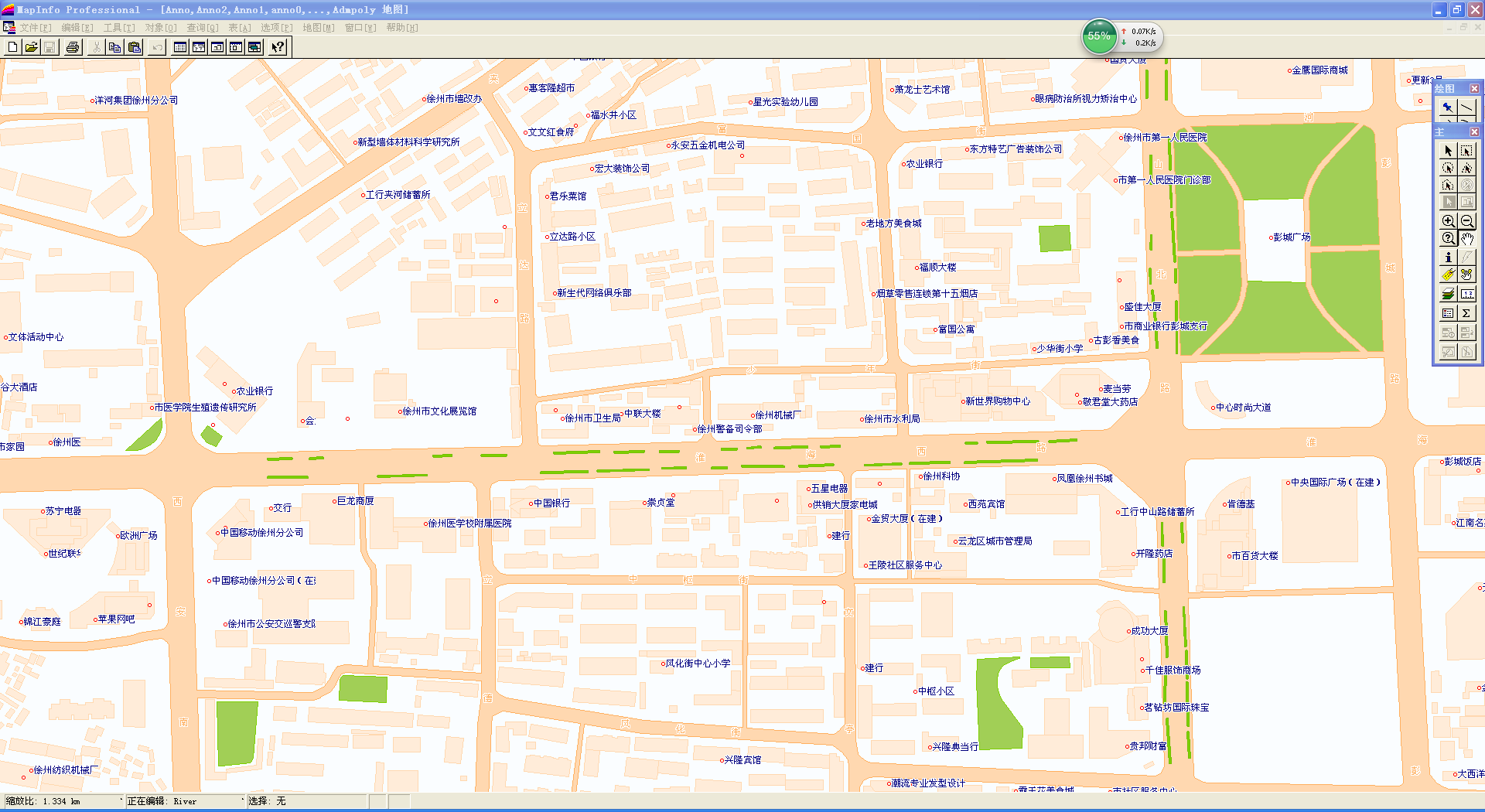The image size is (1485, 812).
Task: Open a New Redistricter window icon
Action: click(x=254, y=47)
